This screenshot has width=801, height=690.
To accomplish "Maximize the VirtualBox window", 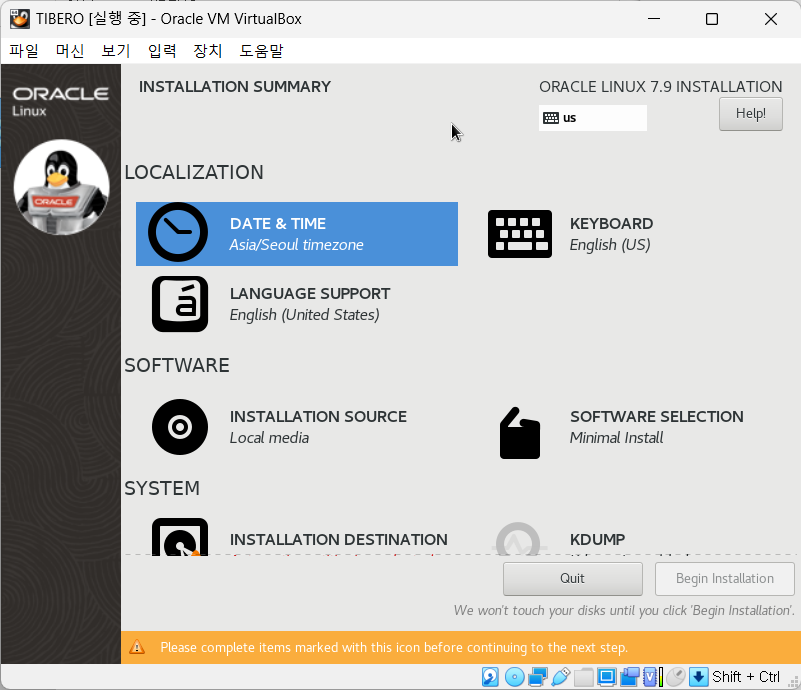I will pos(712,19).
